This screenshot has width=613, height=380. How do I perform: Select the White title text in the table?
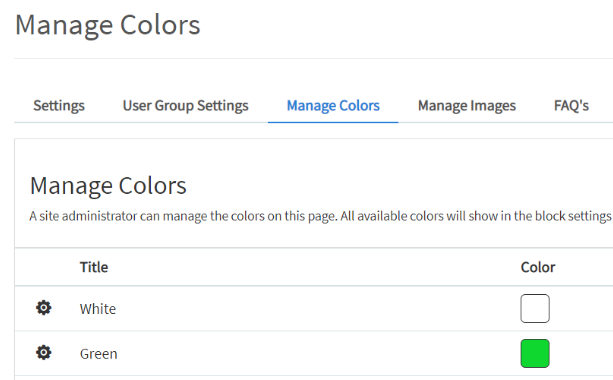pyautogui.click(x=98, y=309)
